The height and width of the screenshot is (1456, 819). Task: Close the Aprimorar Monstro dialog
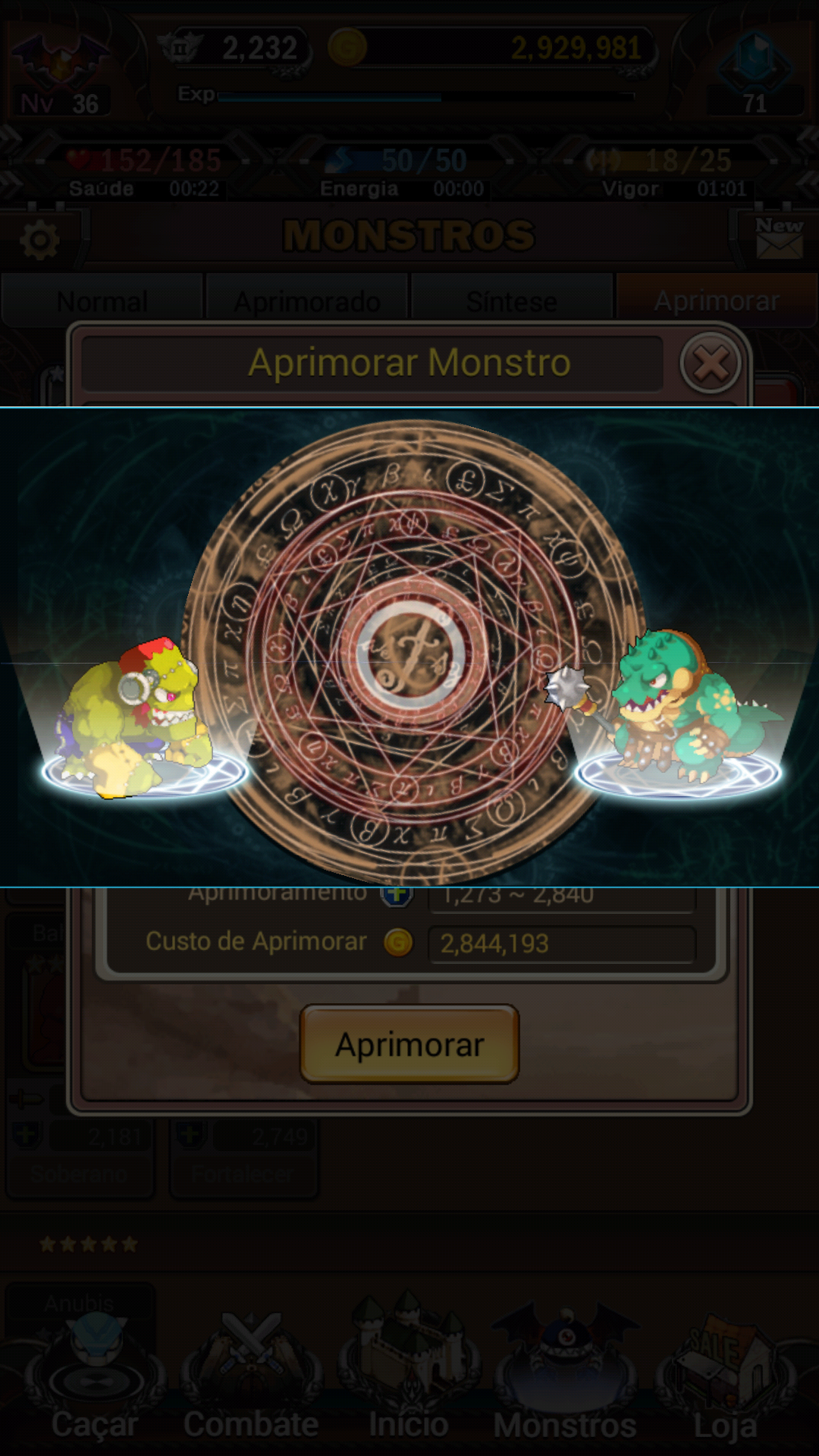coord(711,364)
